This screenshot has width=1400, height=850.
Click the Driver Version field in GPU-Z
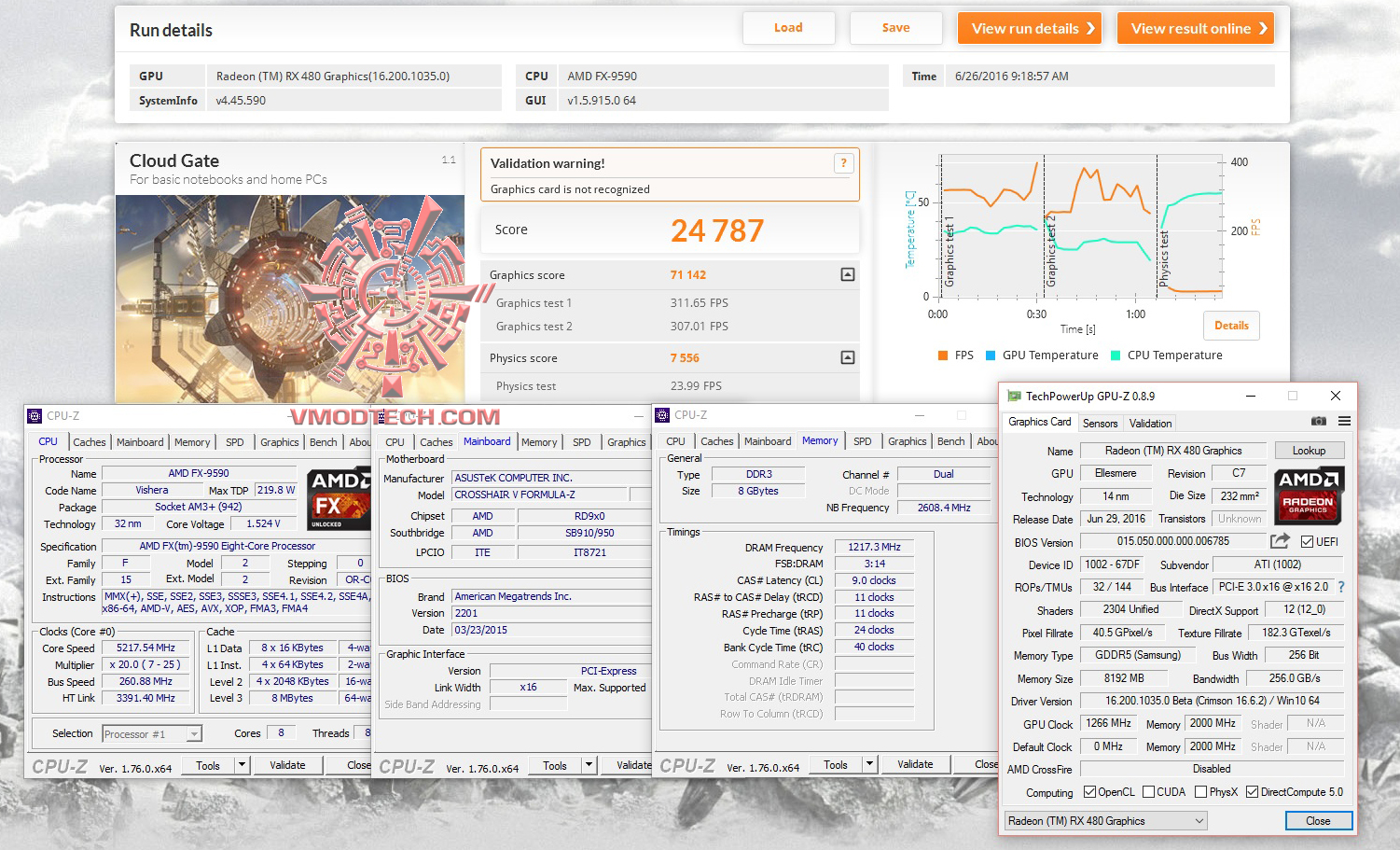1212,701
